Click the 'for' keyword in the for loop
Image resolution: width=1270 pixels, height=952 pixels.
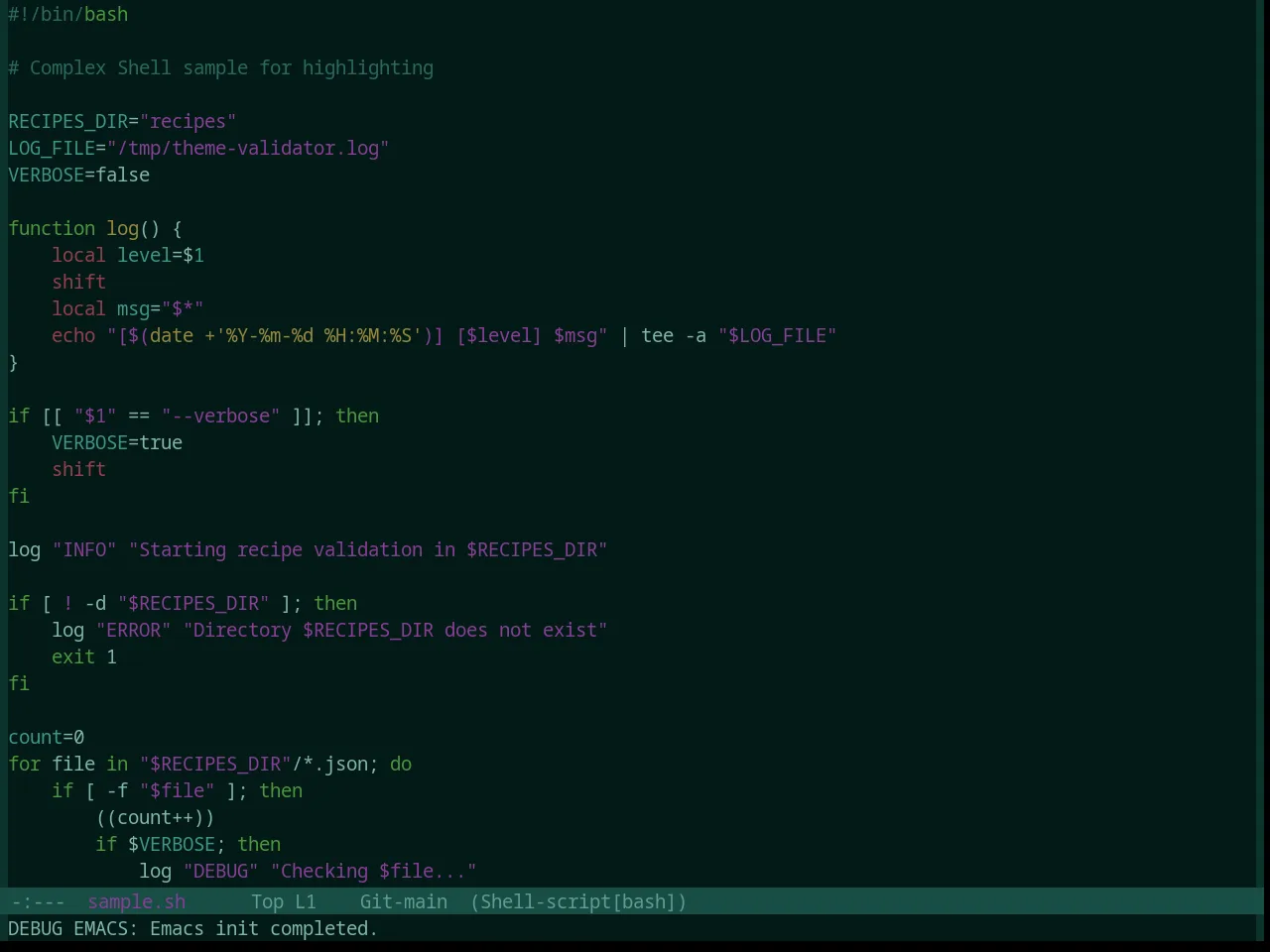(x=25, y=764)
